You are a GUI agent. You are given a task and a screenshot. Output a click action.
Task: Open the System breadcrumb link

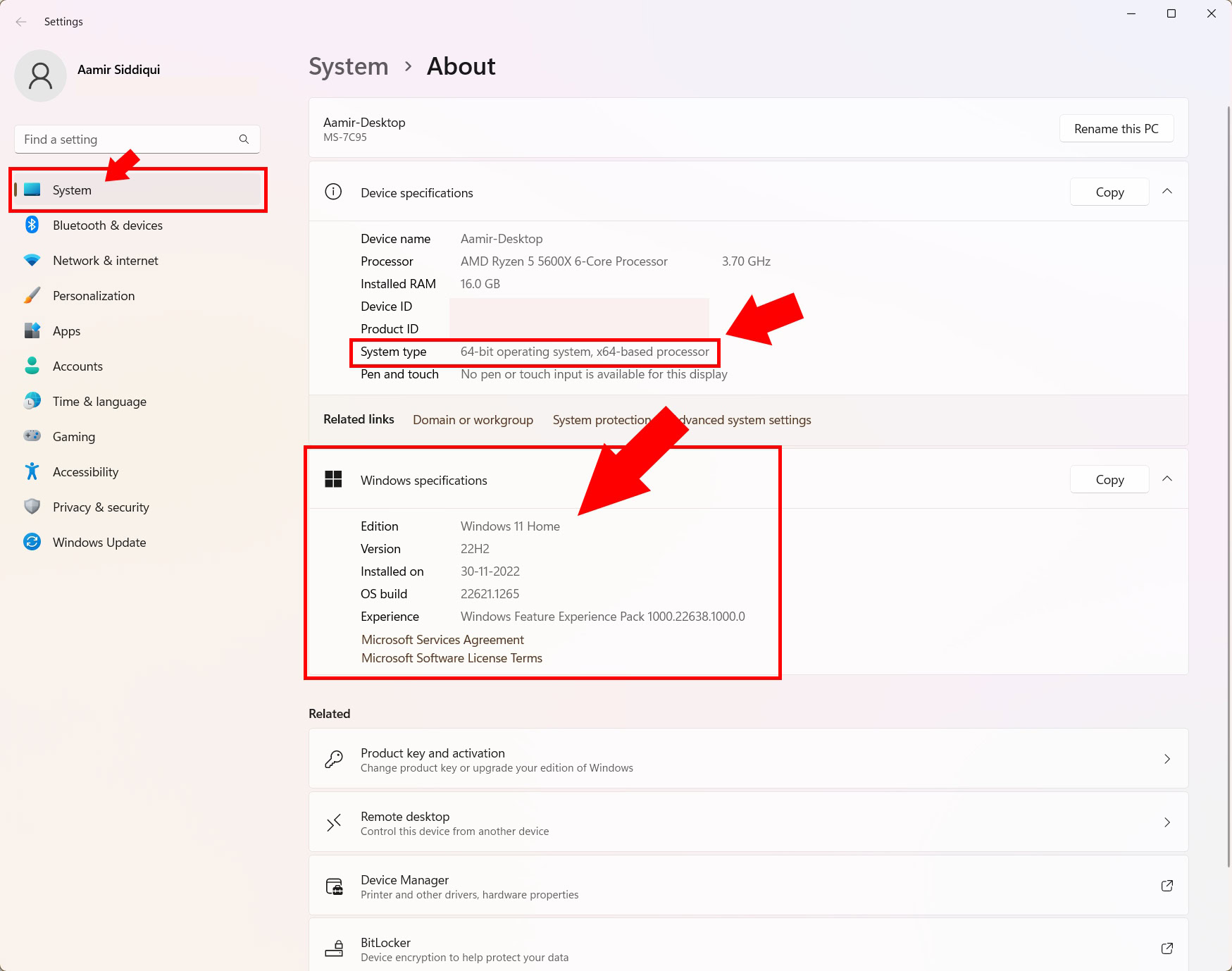click(348, 66)
